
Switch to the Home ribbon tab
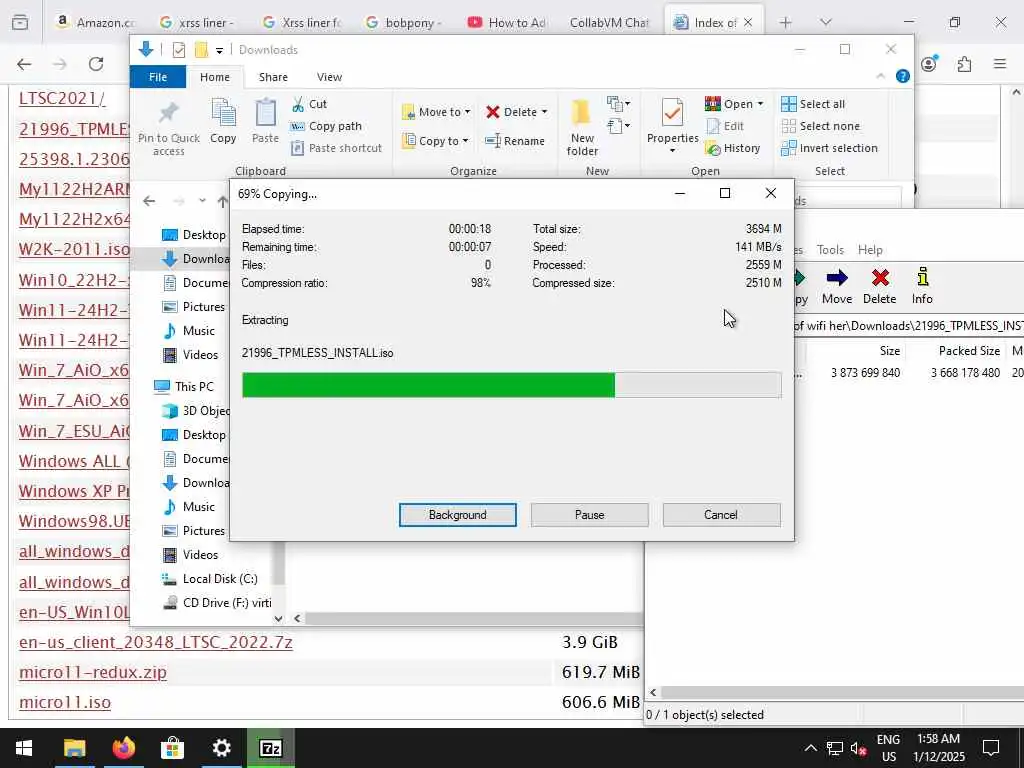click(215, 77)
